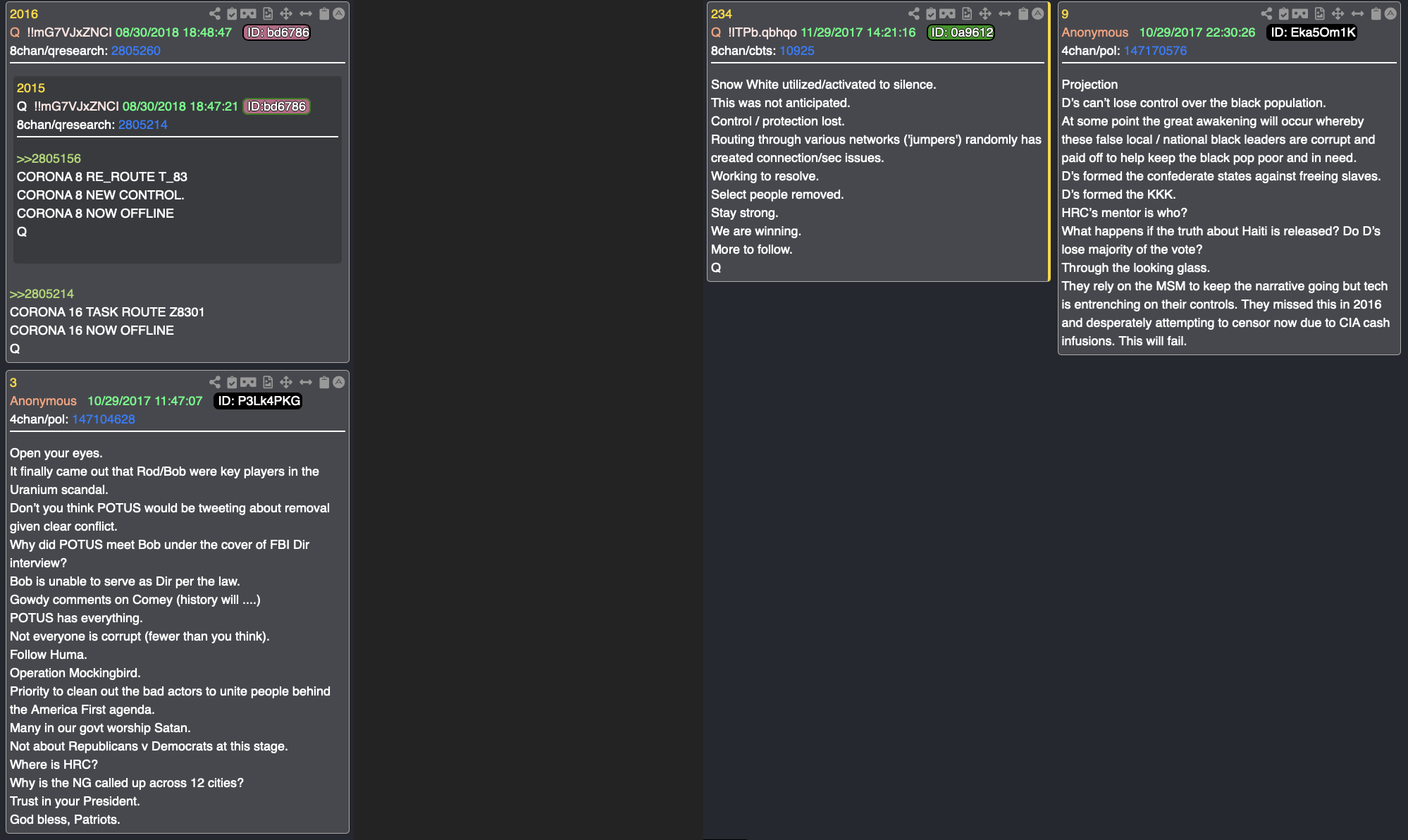The width and height of the screenshot is (1408, 840).
Task: Open 4chan/pol link 147104628
Action: pyautogui.click(x=104, y=419)
